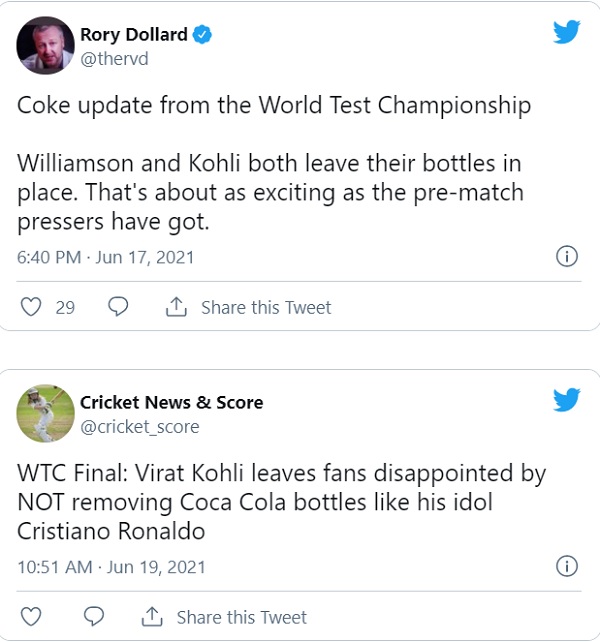Click the Twitter bird logo on Rory Dollard's tweet

point(566,33)
